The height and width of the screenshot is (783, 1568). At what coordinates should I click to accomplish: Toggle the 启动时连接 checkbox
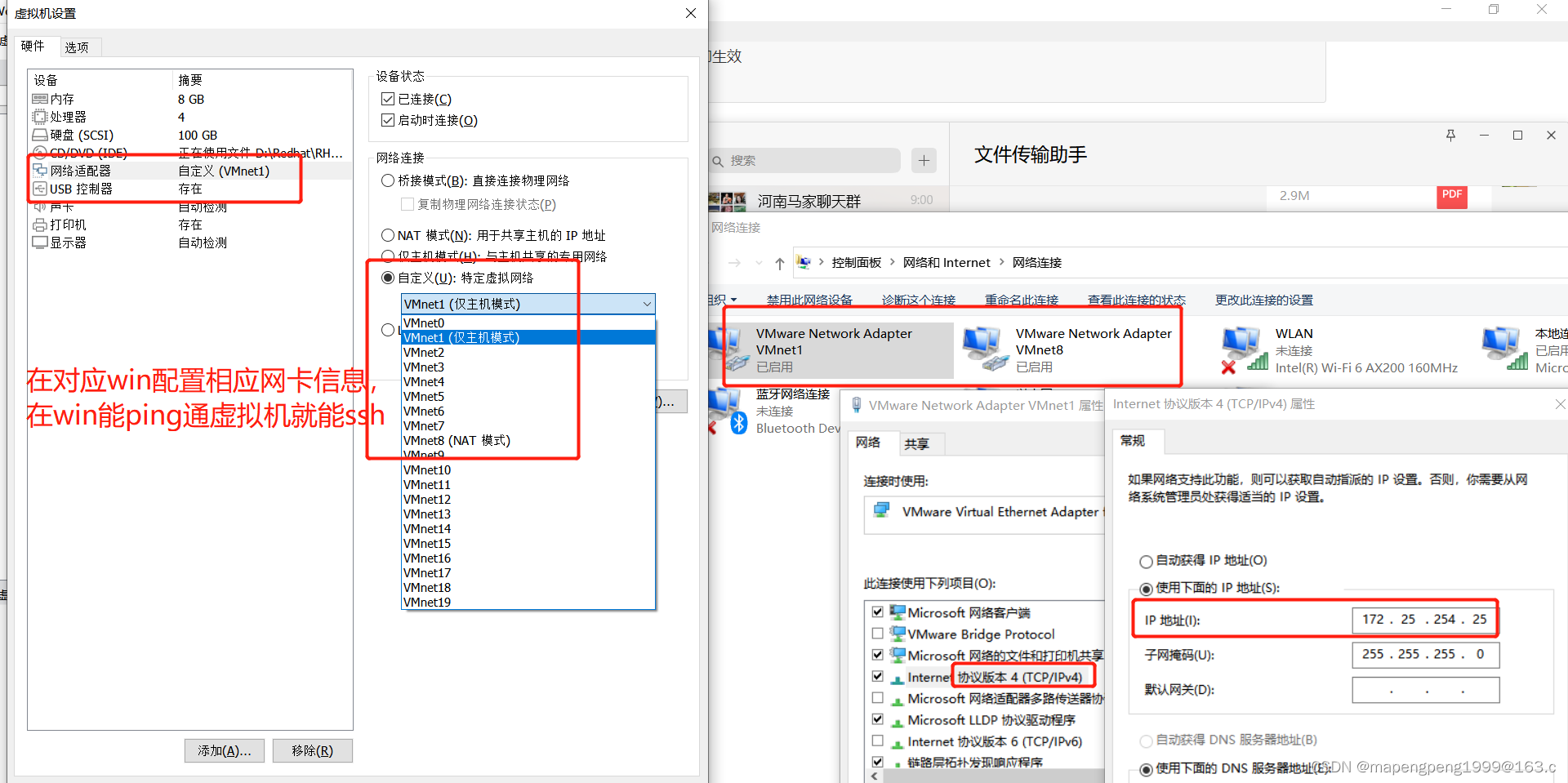click(x=388, y=120)
